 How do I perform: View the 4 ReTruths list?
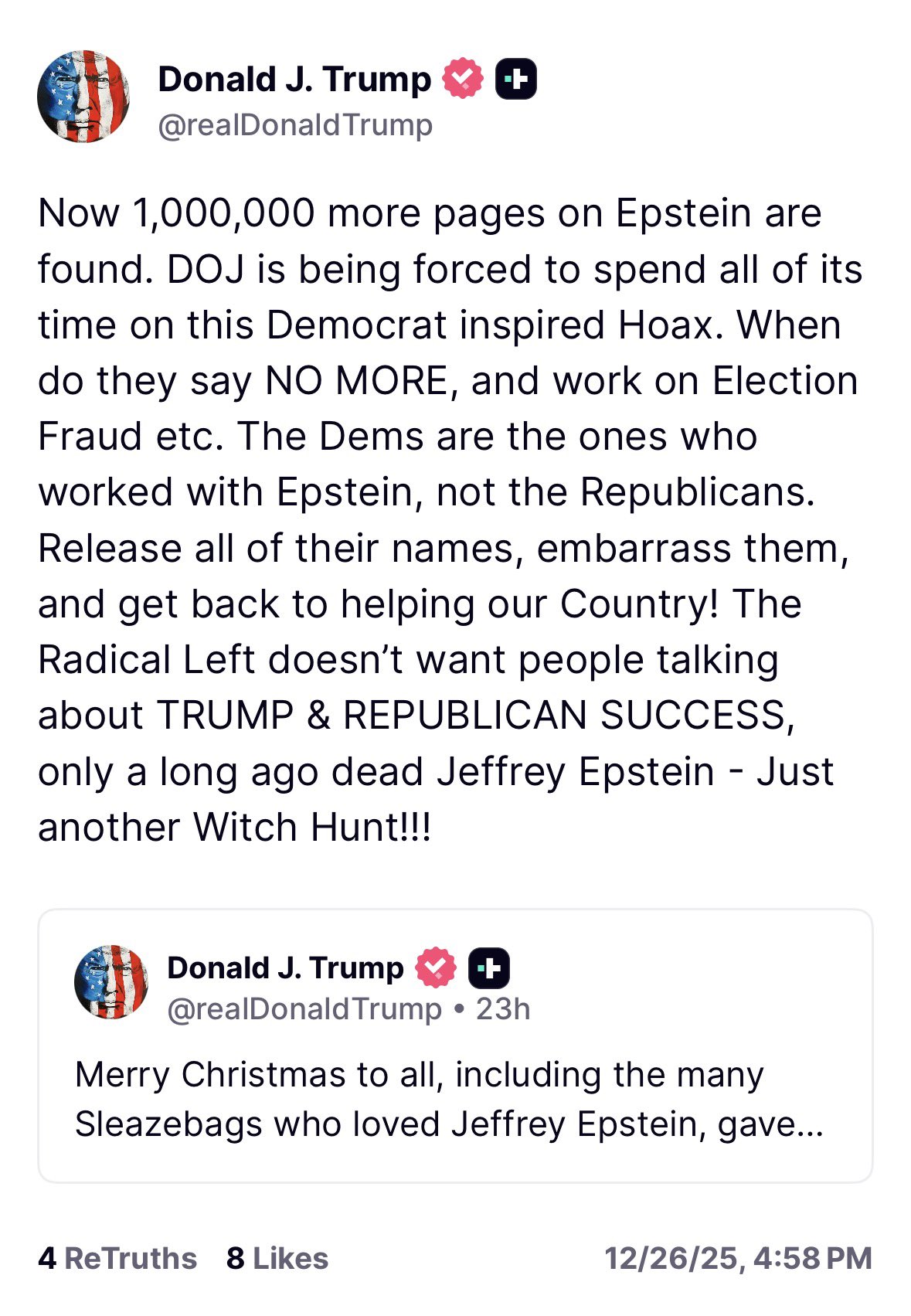coord(117,1258)
